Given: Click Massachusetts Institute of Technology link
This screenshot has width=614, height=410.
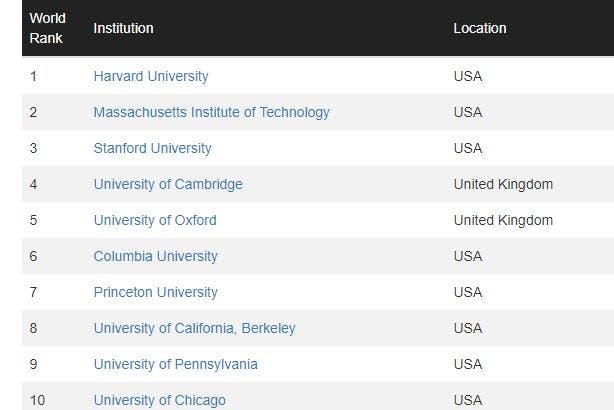Looking at the screenshot, I should tap(211, 112).
